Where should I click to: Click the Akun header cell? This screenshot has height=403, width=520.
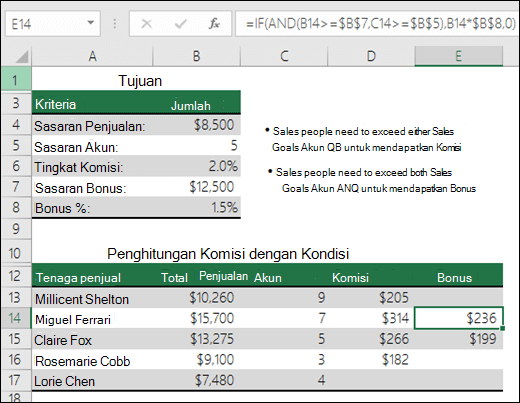point(284,276)
